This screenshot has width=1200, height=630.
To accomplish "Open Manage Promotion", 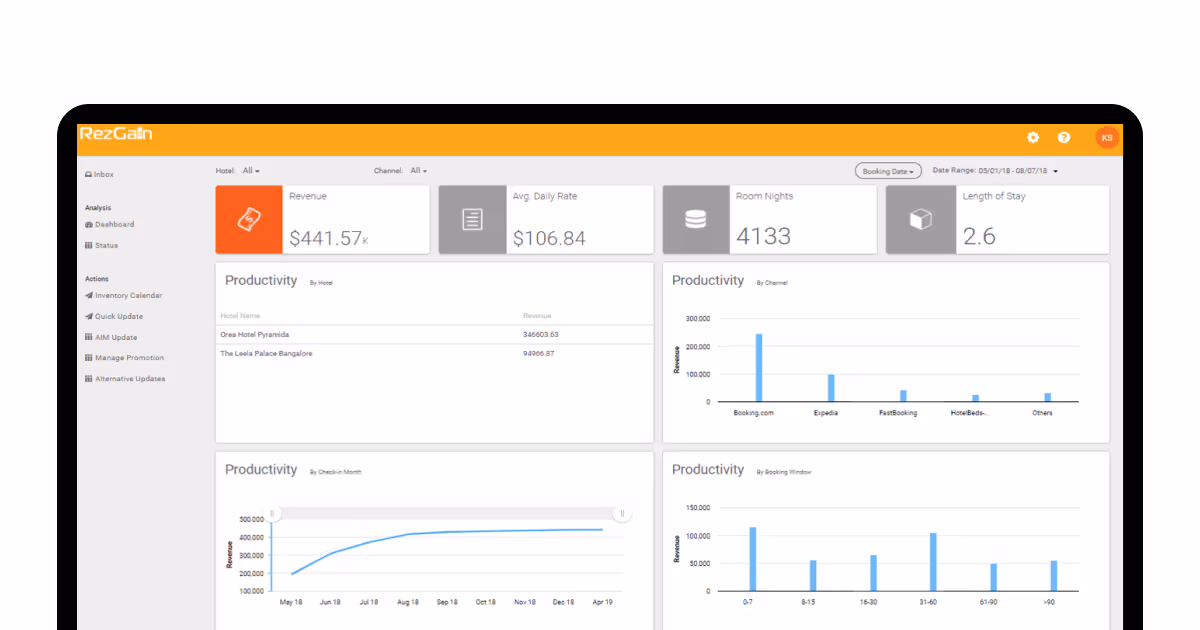I will (125, 358).
